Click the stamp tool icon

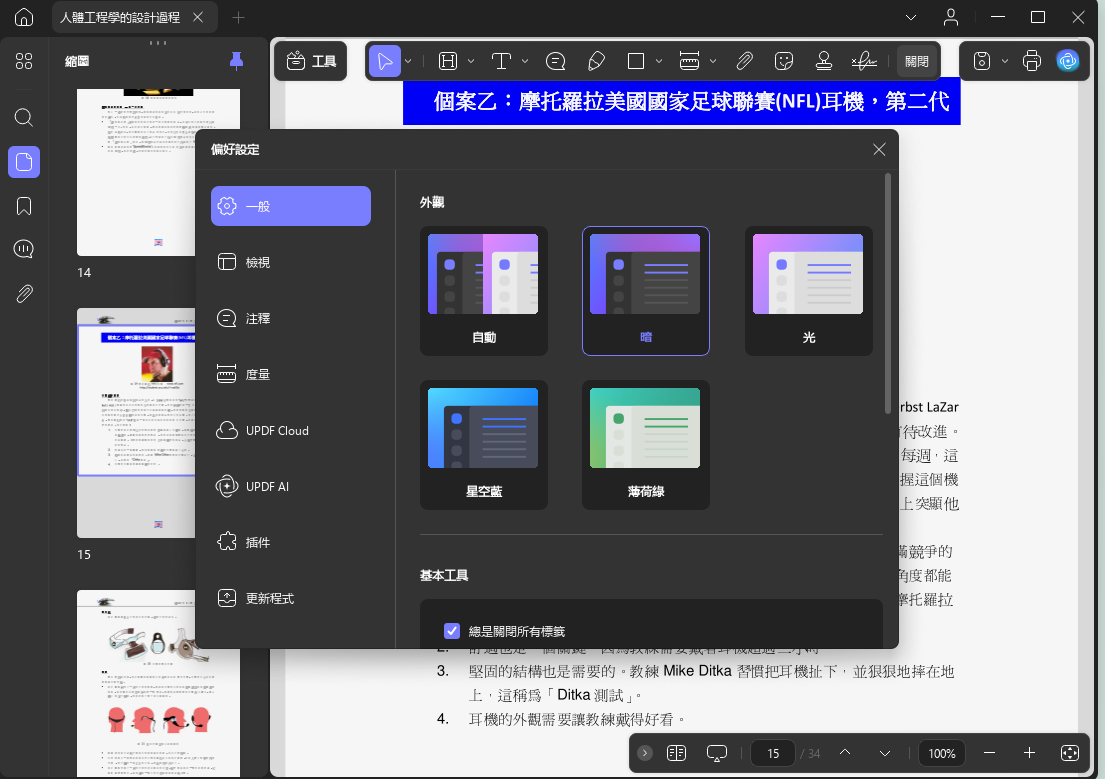[x=824, y=61]
